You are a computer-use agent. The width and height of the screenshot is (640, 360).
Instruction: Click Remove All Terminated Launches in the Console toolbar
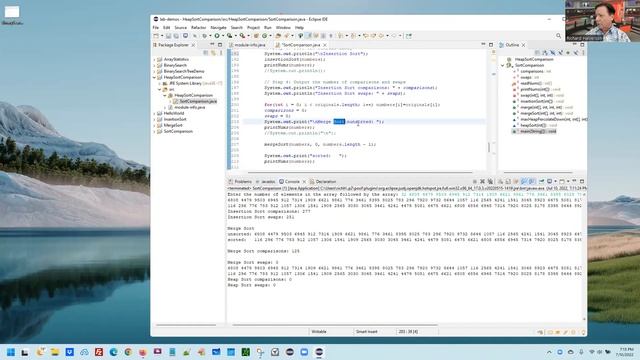[491, 181]
